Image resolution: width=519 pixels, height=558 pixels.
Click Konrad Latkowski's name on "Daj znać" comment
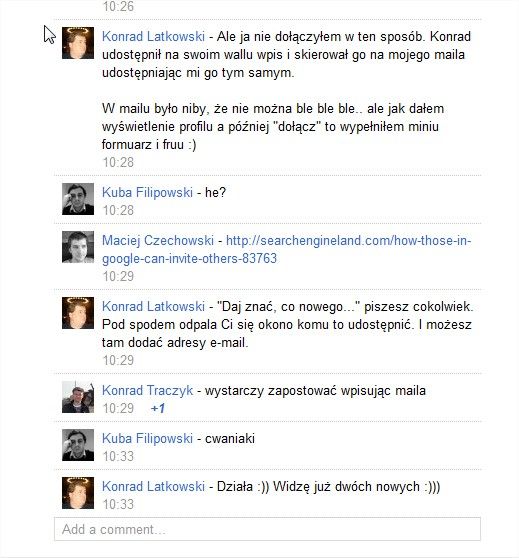pos(153,306)
